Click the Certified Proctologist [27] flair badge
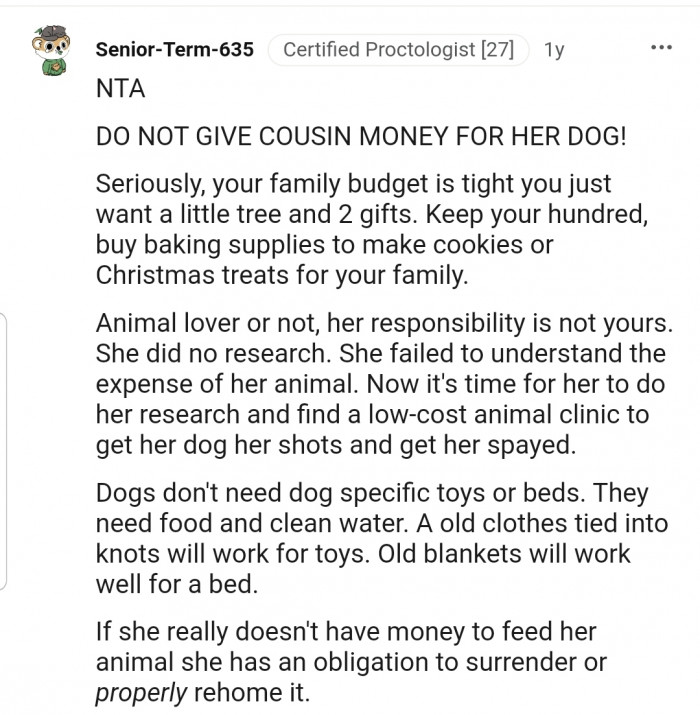The height and width of the screenshot is (715, 700). [398, 49]
